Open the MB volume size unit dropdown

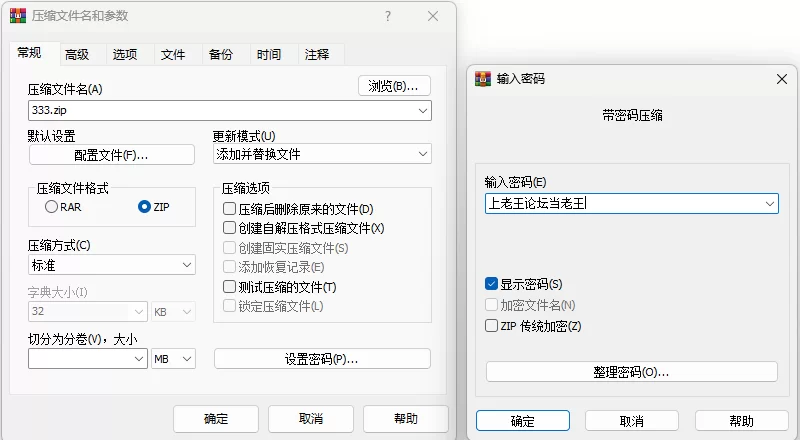[x=173, y=359]
